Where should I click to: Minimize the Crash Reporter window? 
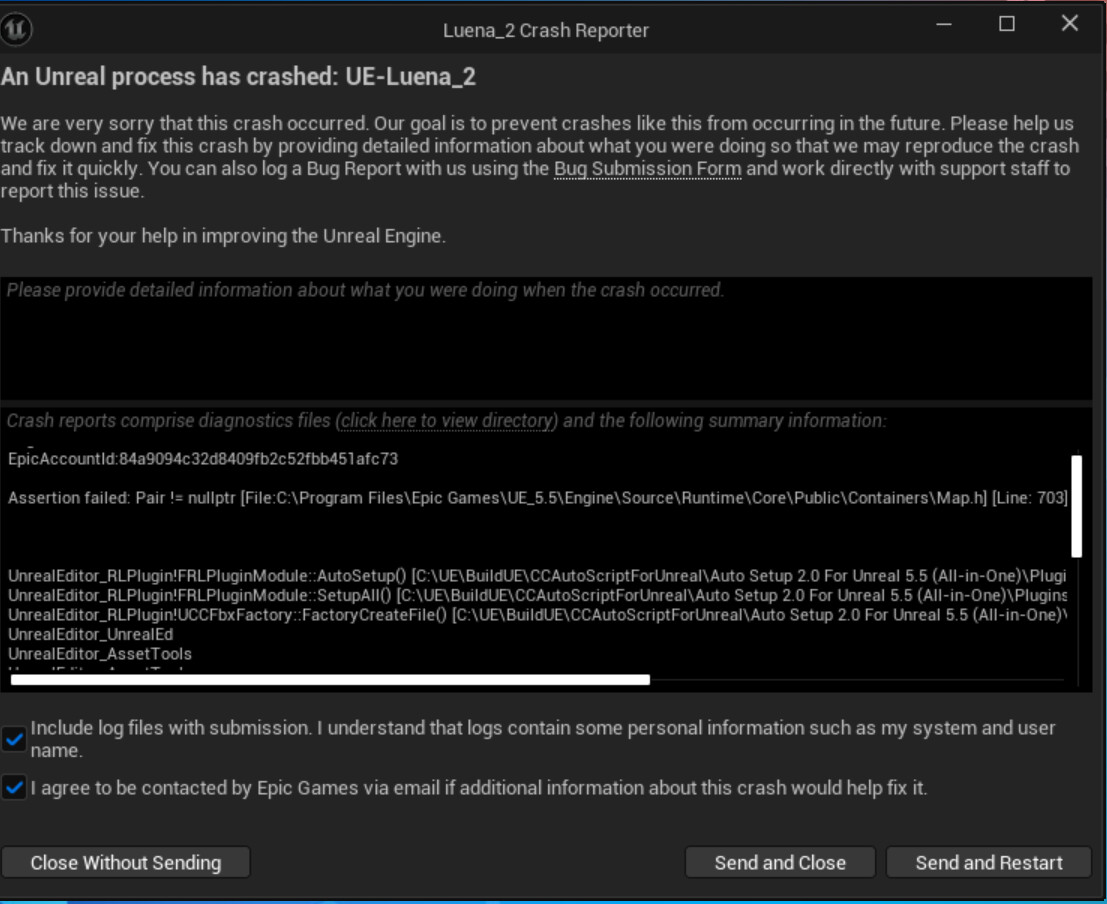(x=944, y=24)
